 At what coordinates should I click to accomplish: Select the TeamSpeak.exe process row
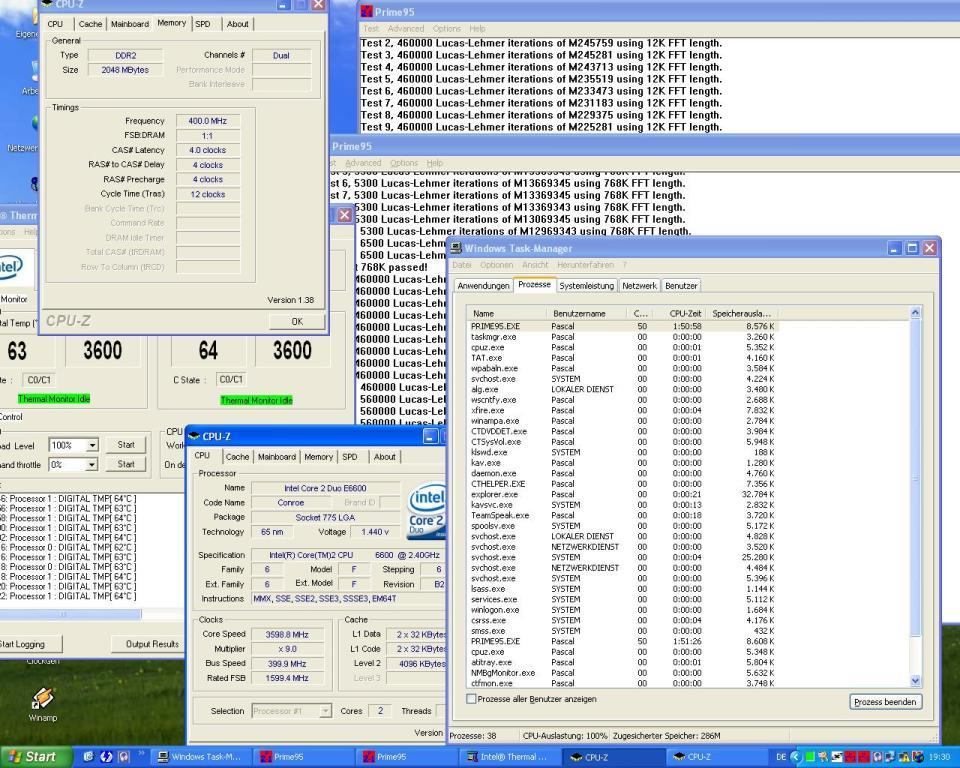click(623, 515)
